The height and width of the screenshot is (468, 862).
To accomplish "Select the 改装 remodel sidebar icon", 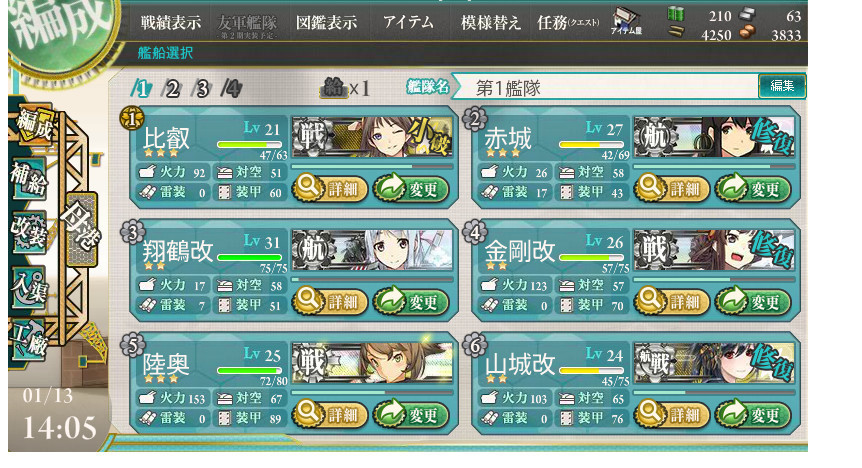I will (29, 232).
